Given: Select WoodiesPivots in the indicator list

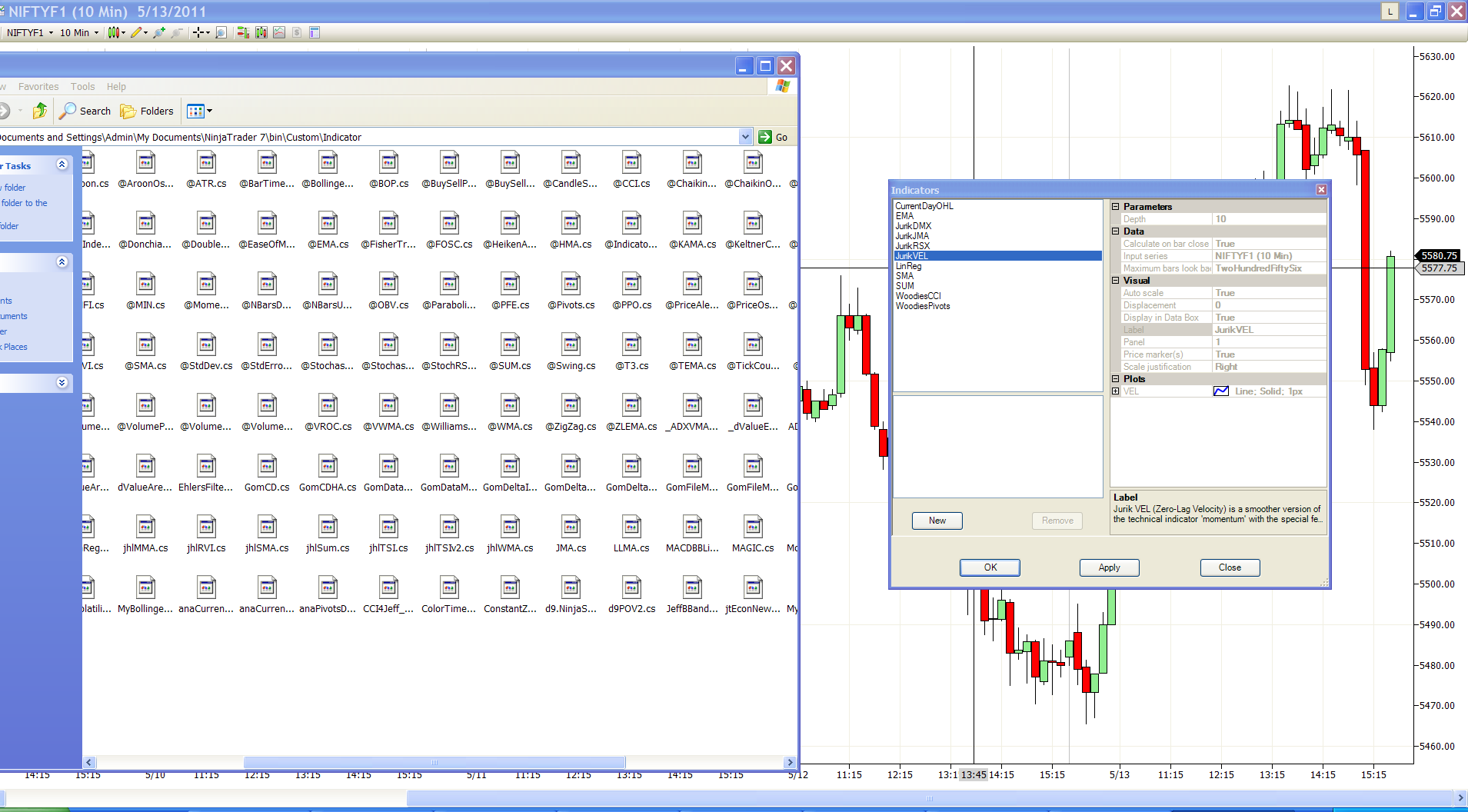Looking at the screenshot, I should pos(923,306).
